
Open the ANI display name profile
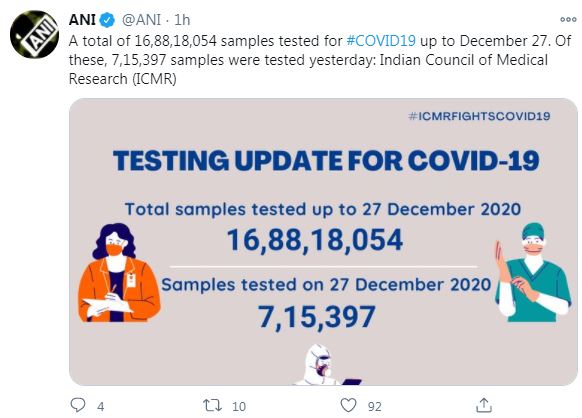(x=82, y=20)
